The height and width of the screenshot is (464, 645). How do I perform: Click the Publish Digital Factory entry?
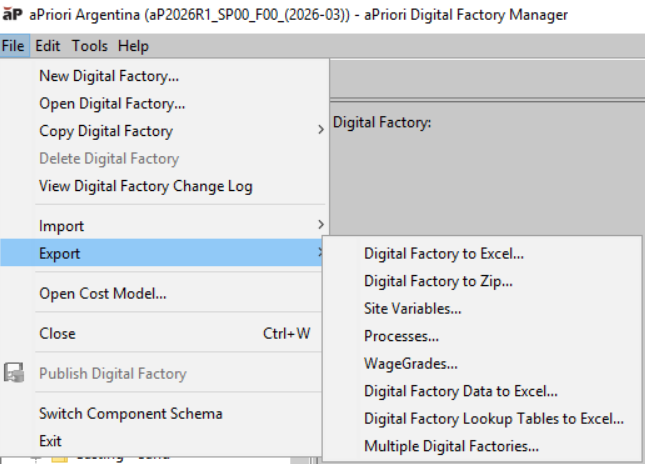click(x=162, y=374)
